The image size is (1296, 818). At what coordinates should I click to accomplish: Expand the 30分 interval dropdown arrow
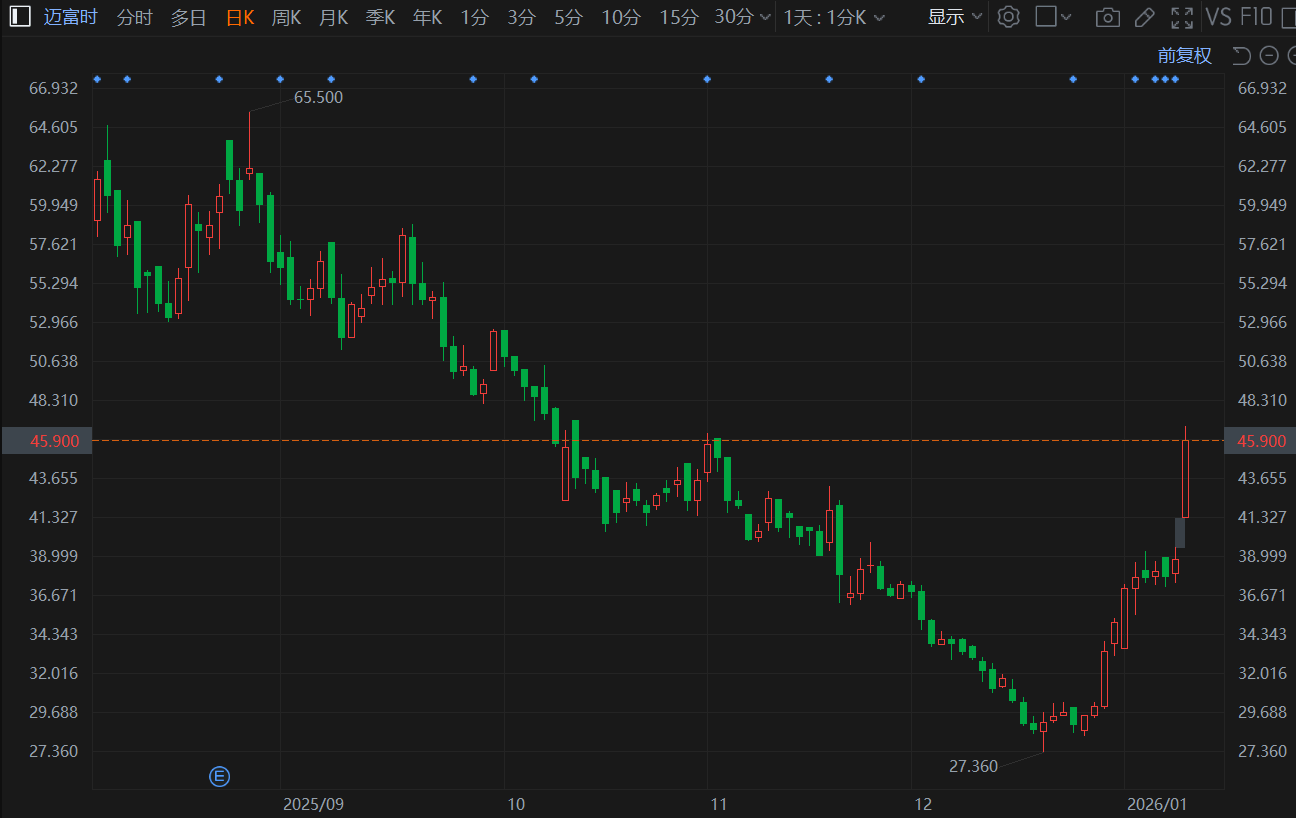(x=765, y=17)
